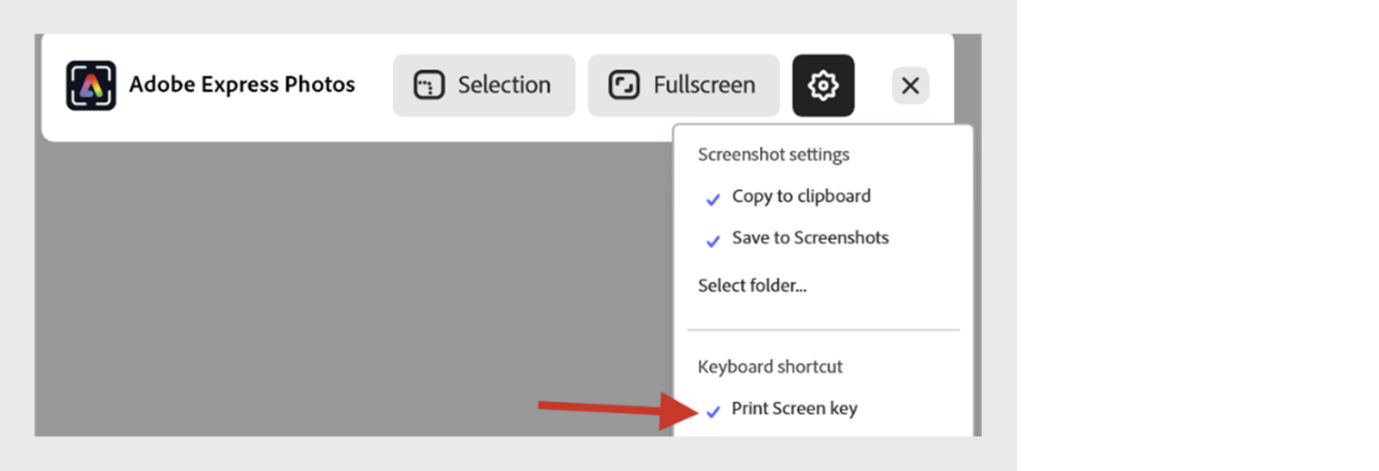Image resolution: width=1379 pixels, height=471 pixels.
Task: Disable the Save to Screenshots option
Action: click(x=809, y=238)
